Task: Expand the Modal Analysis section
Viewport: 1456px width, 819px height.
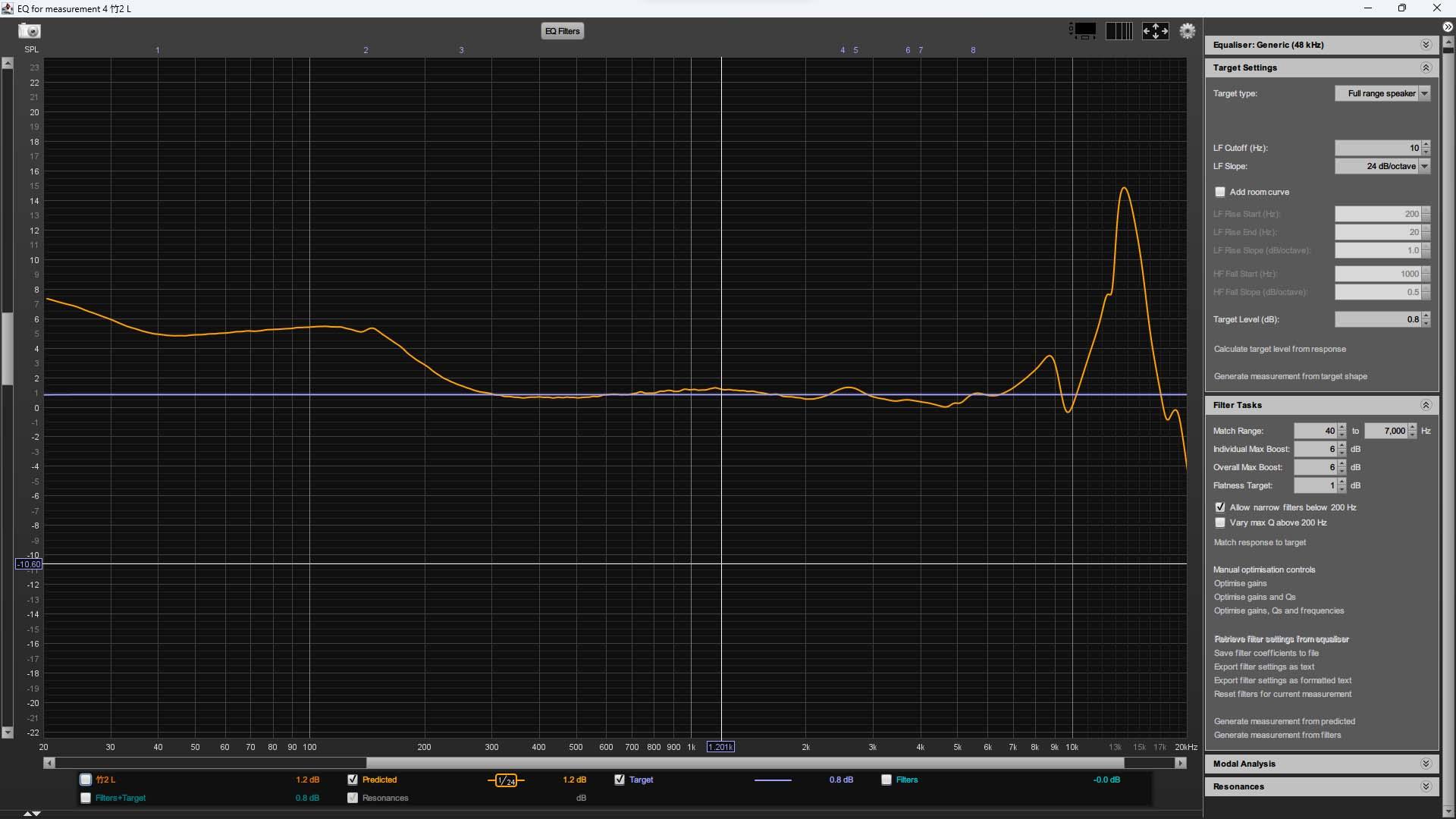Action: point(1425,764)
